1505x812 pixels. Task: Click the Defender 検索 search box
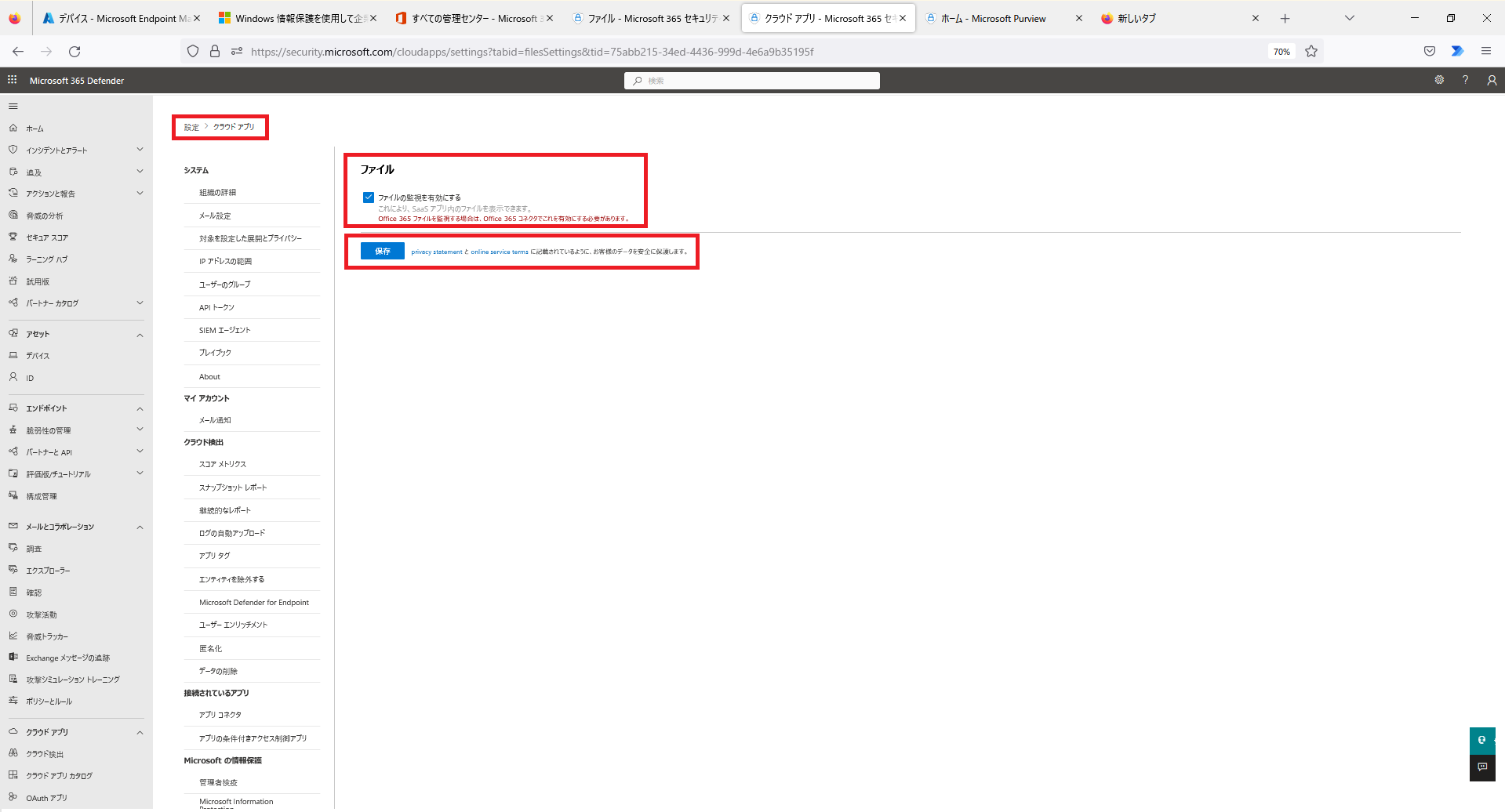point(751,80)
